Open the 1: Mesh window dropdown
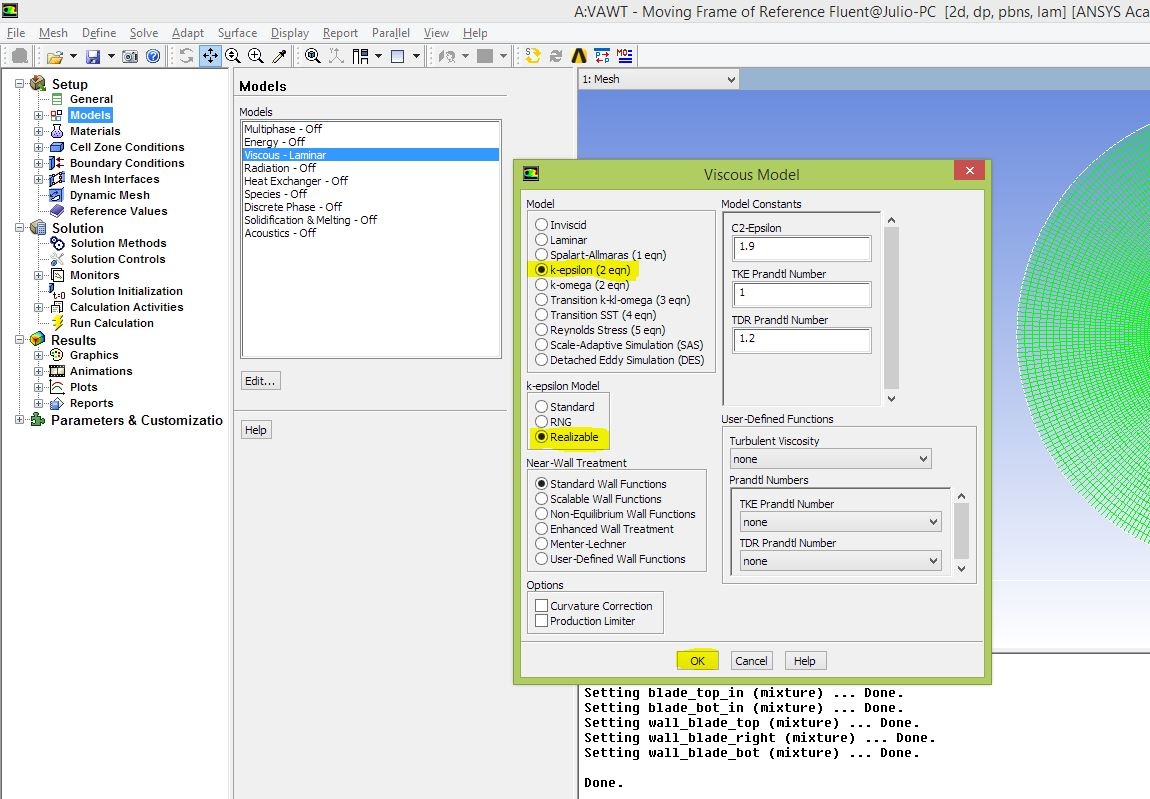The height and width of the screenshot is (799, 1150). click(x=659, y=79)
